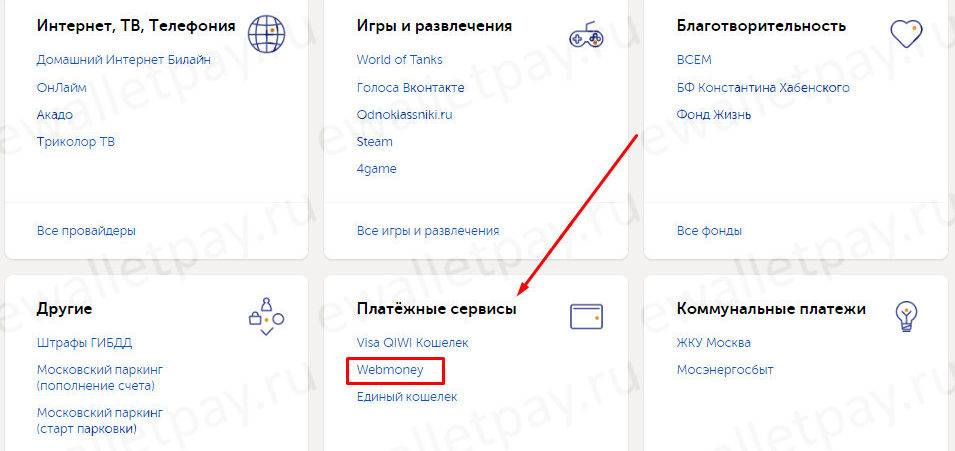Click the heart icon for charity category
The image size is (955, 451).
(905, 34)
